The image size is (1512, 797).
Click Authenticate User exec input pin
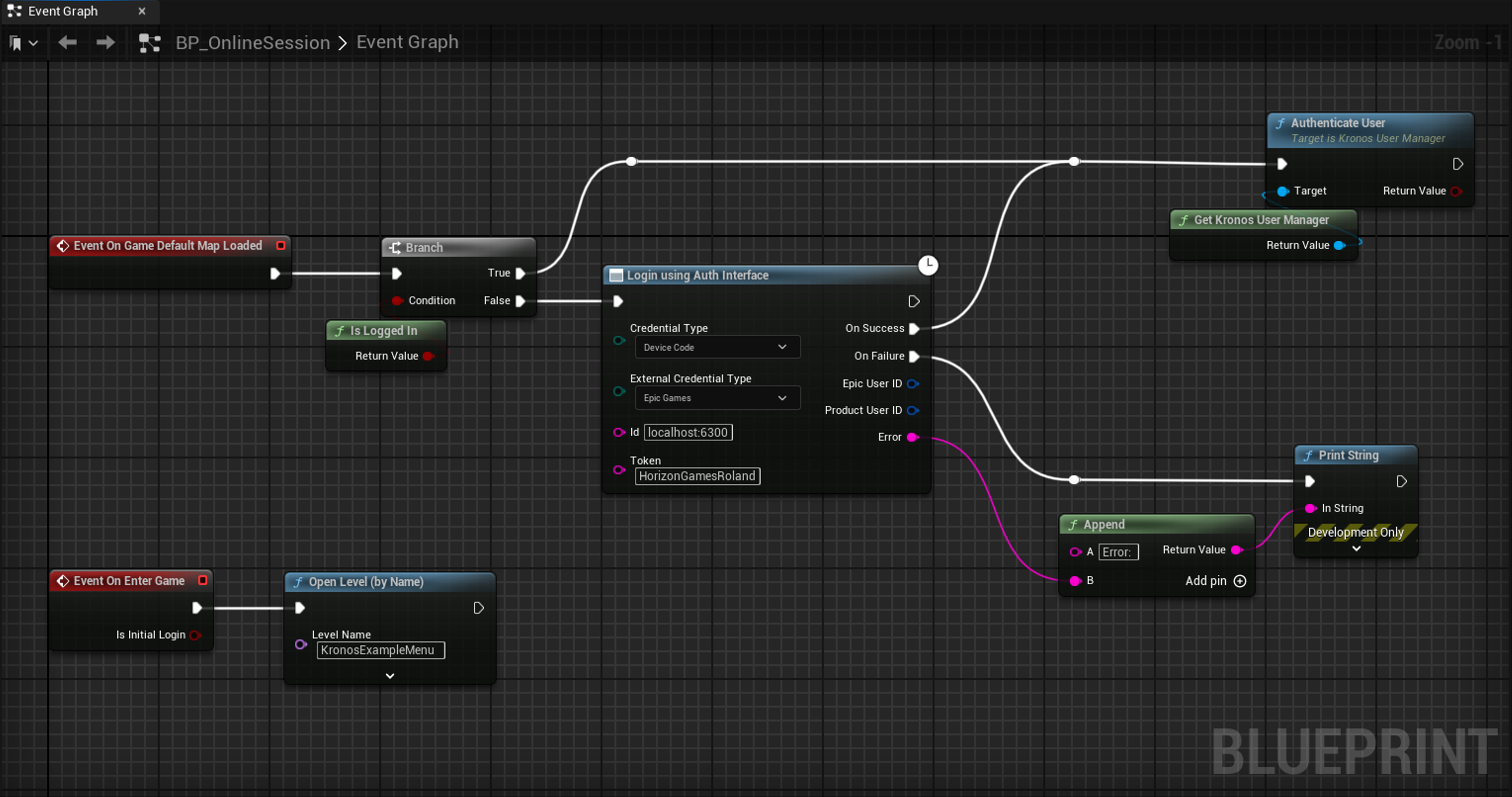coord(1282,164)
